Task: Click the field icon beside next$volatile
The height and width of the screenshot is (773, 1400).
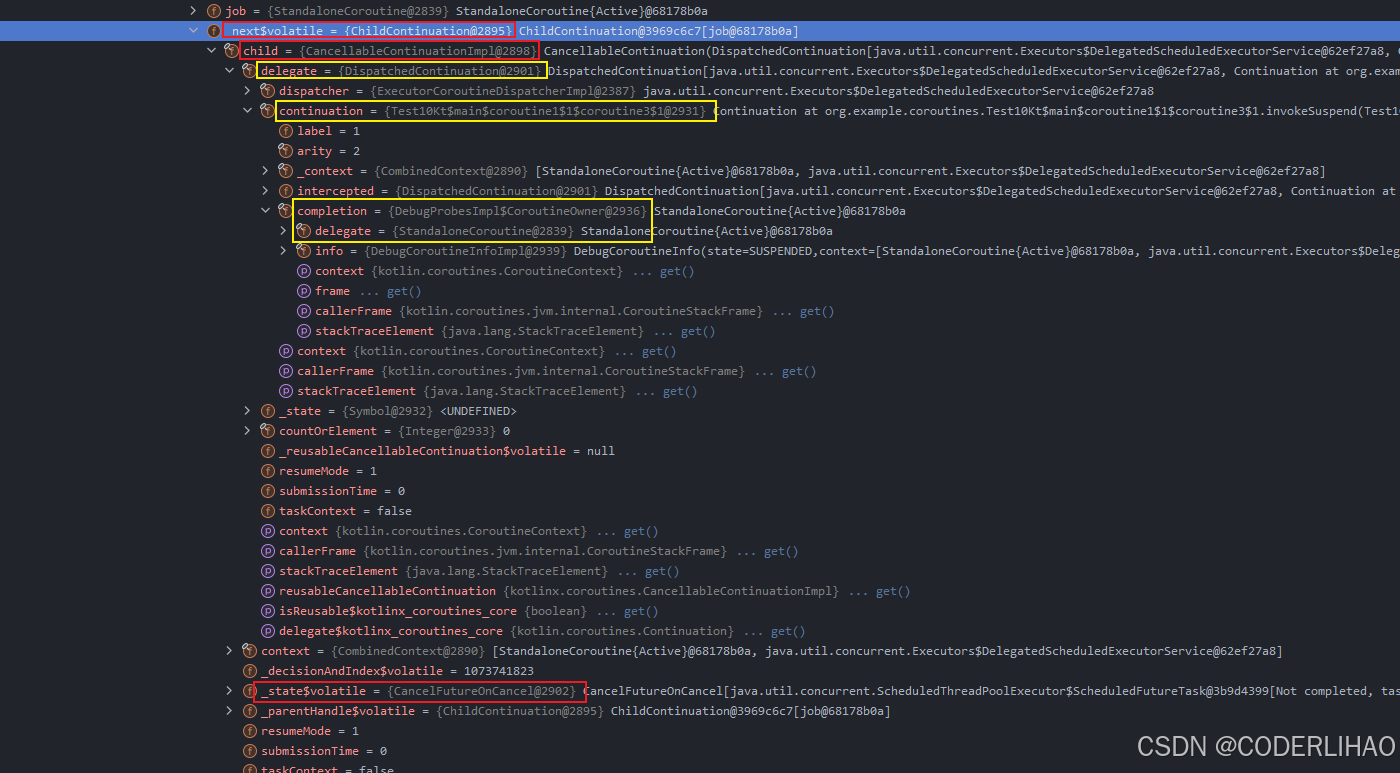Action: (213, 31)
